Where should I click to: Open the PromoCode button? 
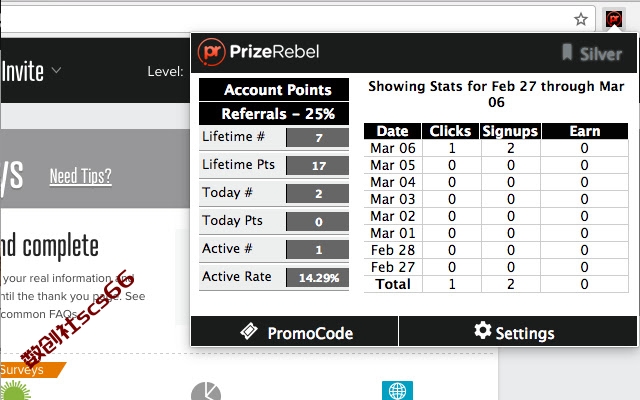pyautogui.click(x=294, y=331)
